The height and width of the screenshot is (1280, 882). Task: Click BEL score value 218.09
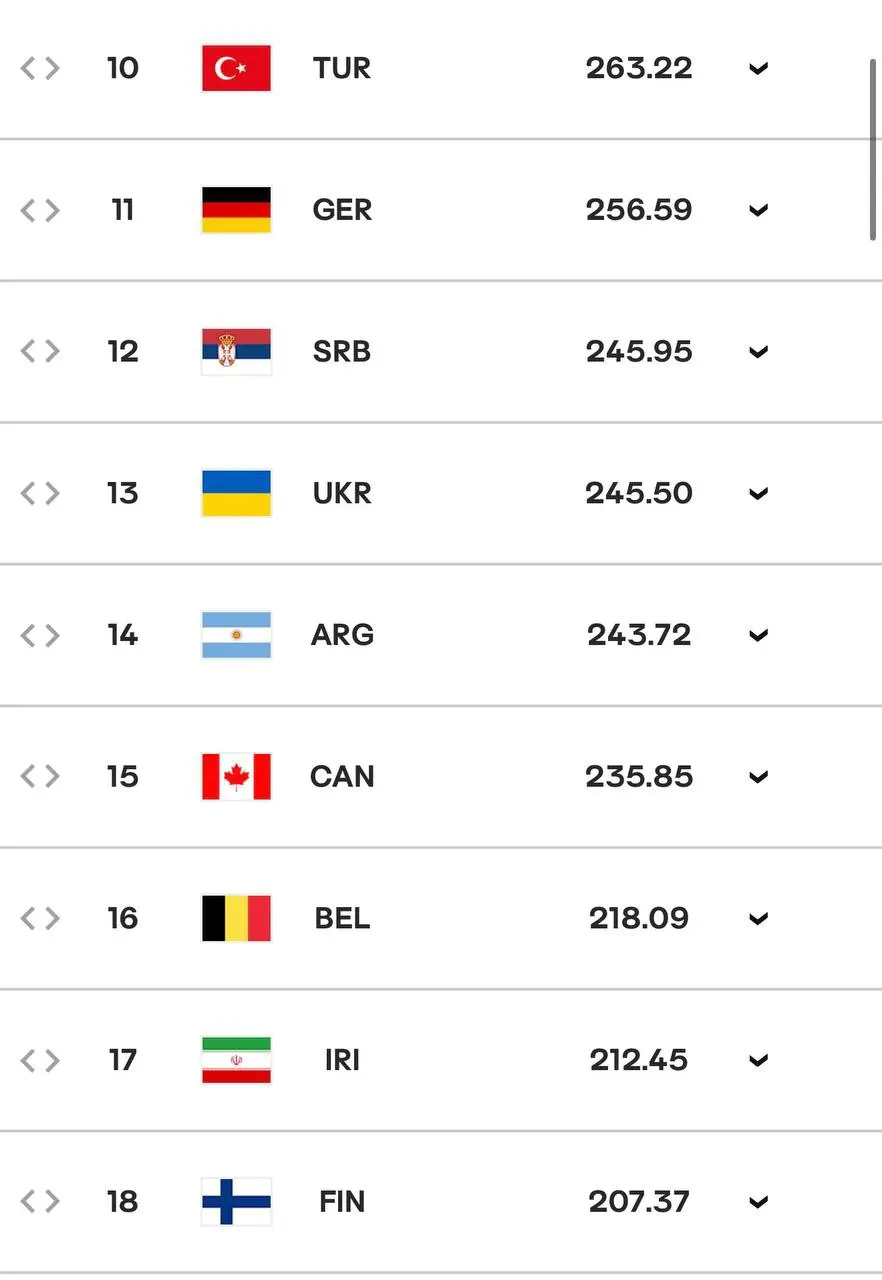click(x=639, y=918)
